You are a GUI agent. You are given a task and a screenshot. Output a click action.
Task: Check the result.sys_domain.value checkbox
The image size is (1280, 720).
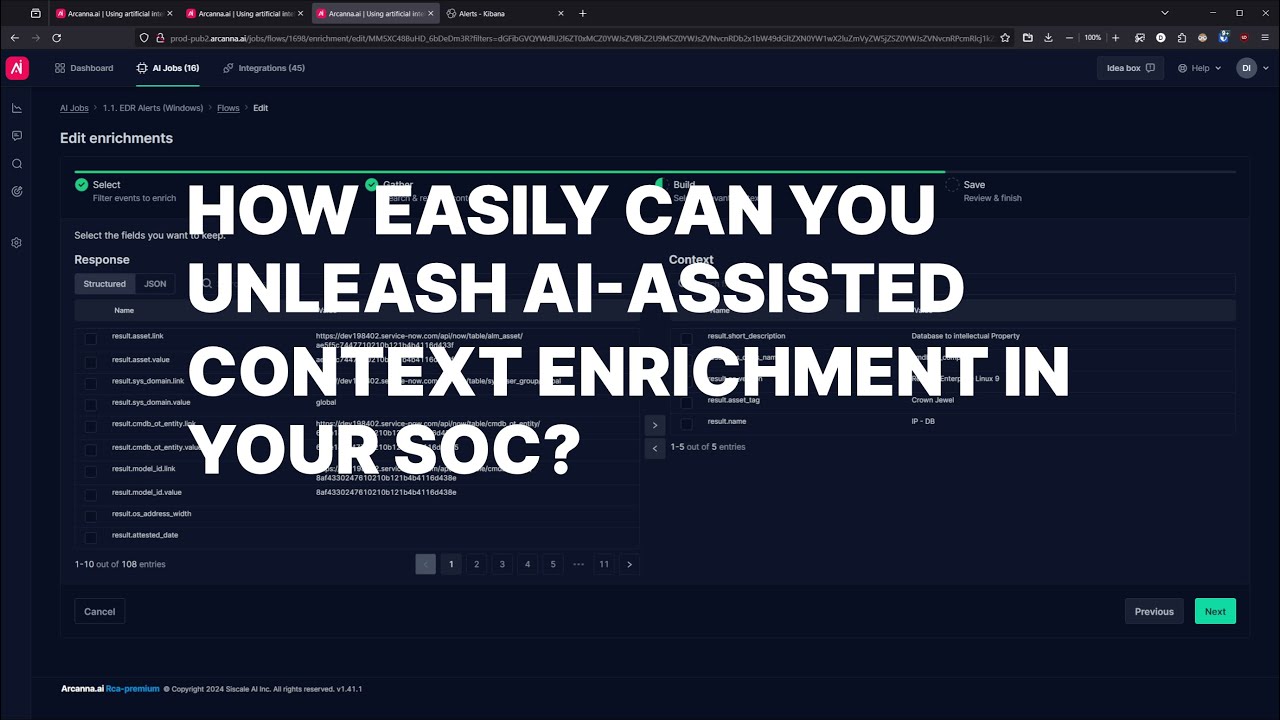[x=91, y=404]
